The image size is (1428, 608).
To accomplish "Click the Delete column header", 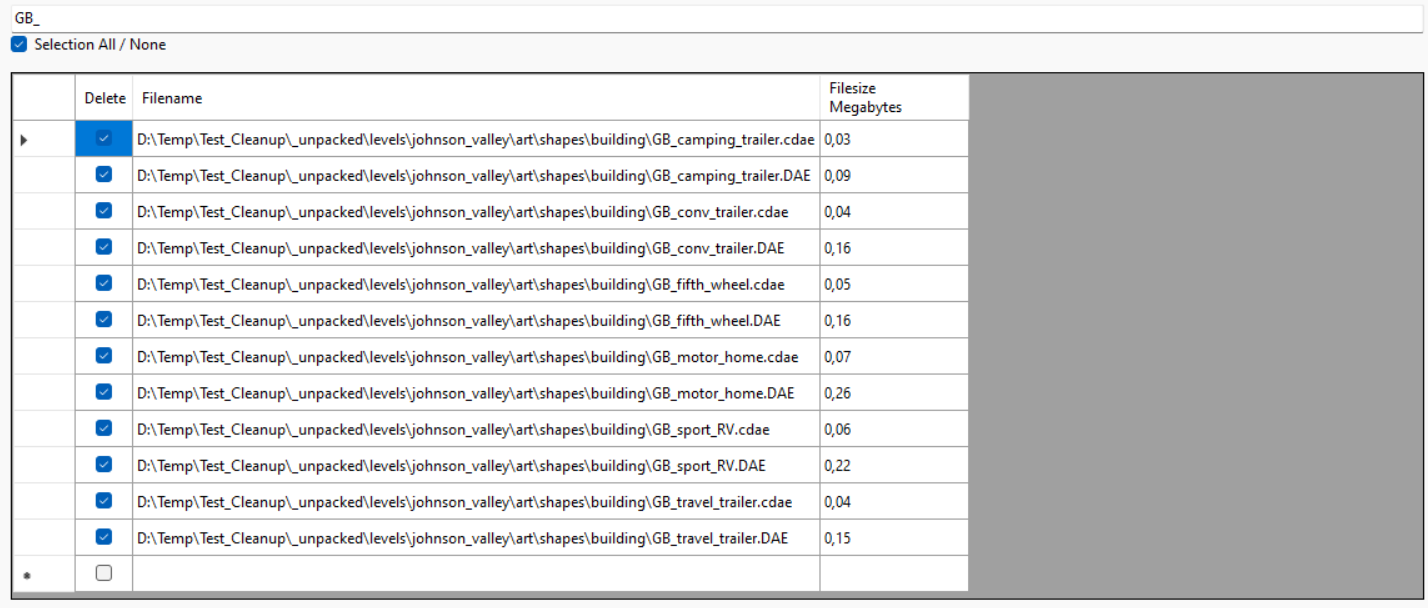I will (x=104, y=97).
